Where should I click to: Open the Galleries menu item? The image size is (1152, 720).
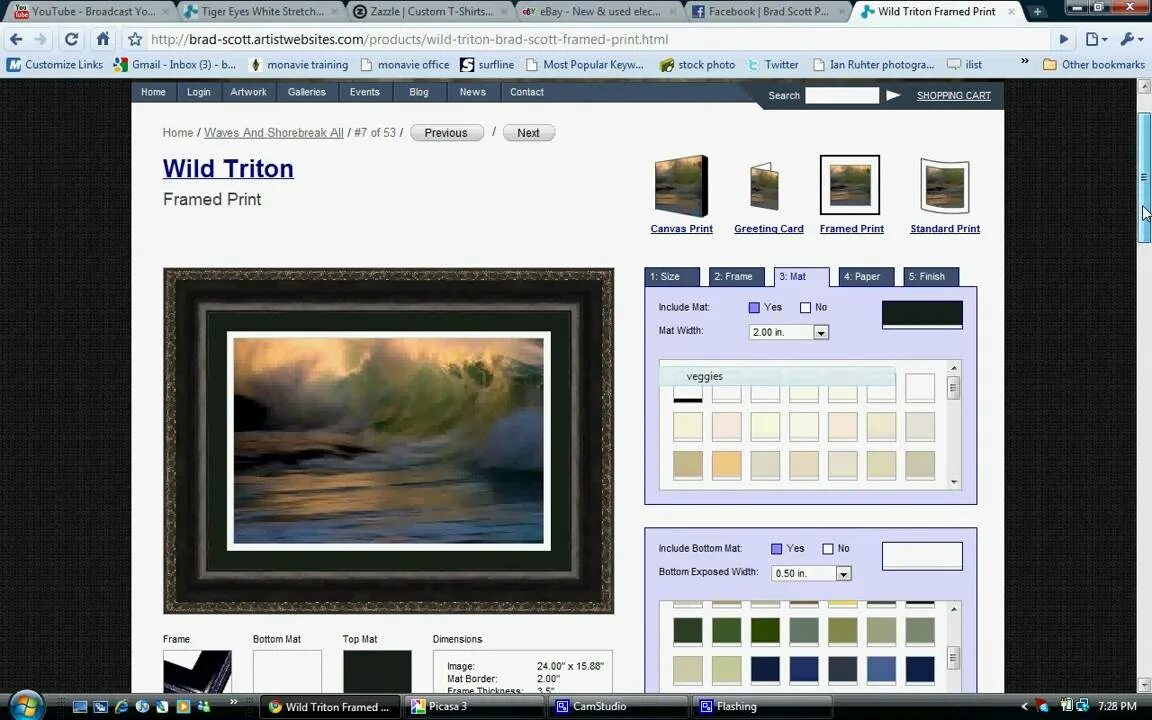pyautogui.click(x=306, y=92)
